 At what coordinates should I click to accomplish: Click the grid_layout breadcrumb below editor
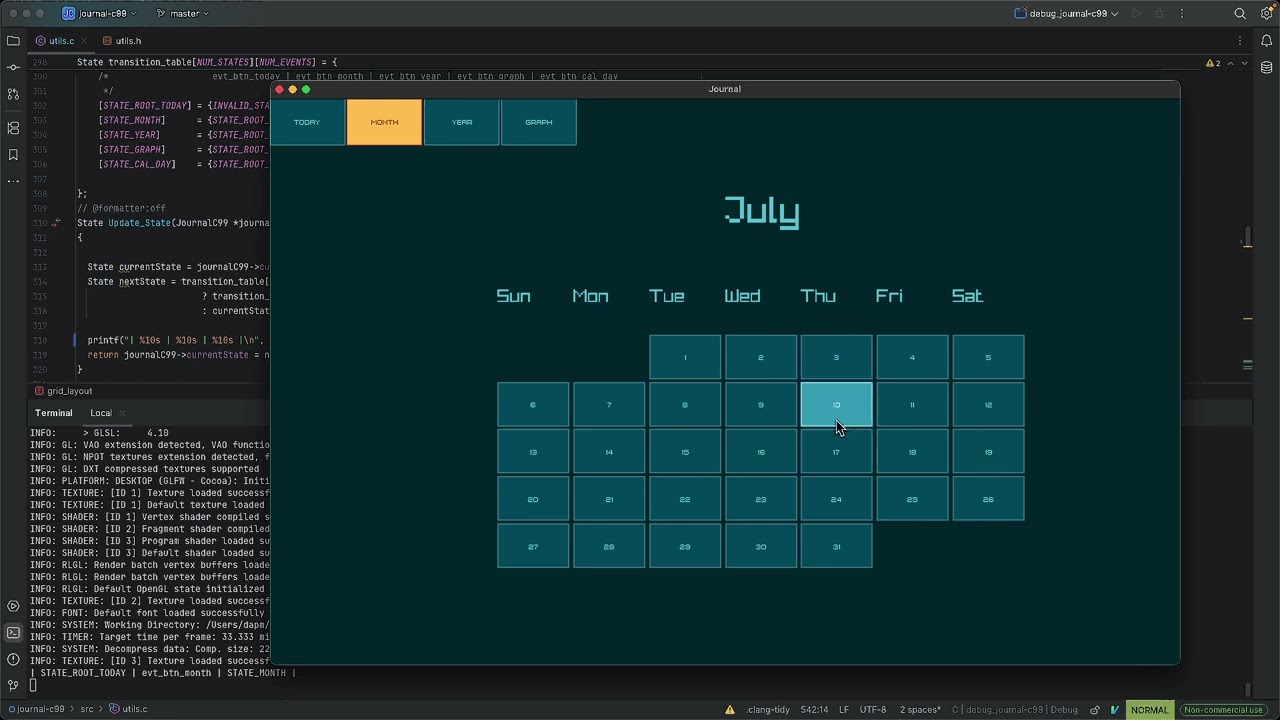63,391
